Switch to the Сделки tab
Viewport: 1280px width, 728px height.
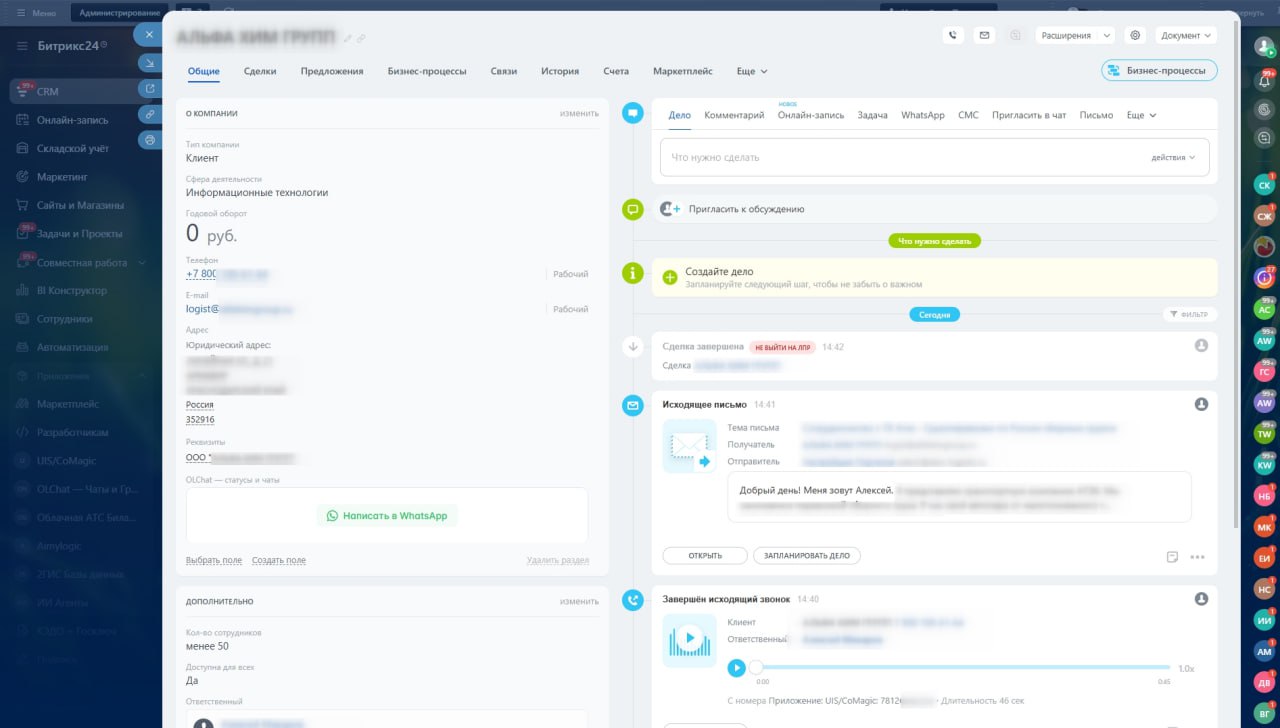tap(260, 72)
